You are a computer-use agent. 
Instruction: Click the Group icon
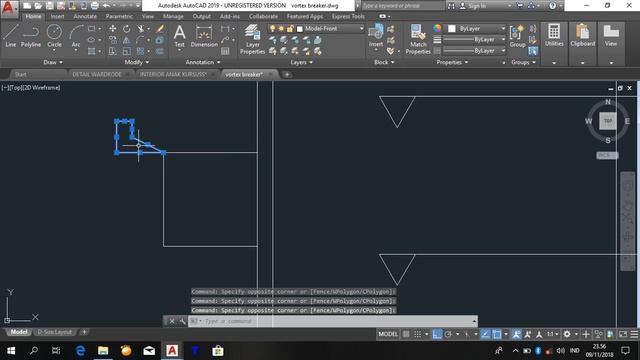(517, 36)
